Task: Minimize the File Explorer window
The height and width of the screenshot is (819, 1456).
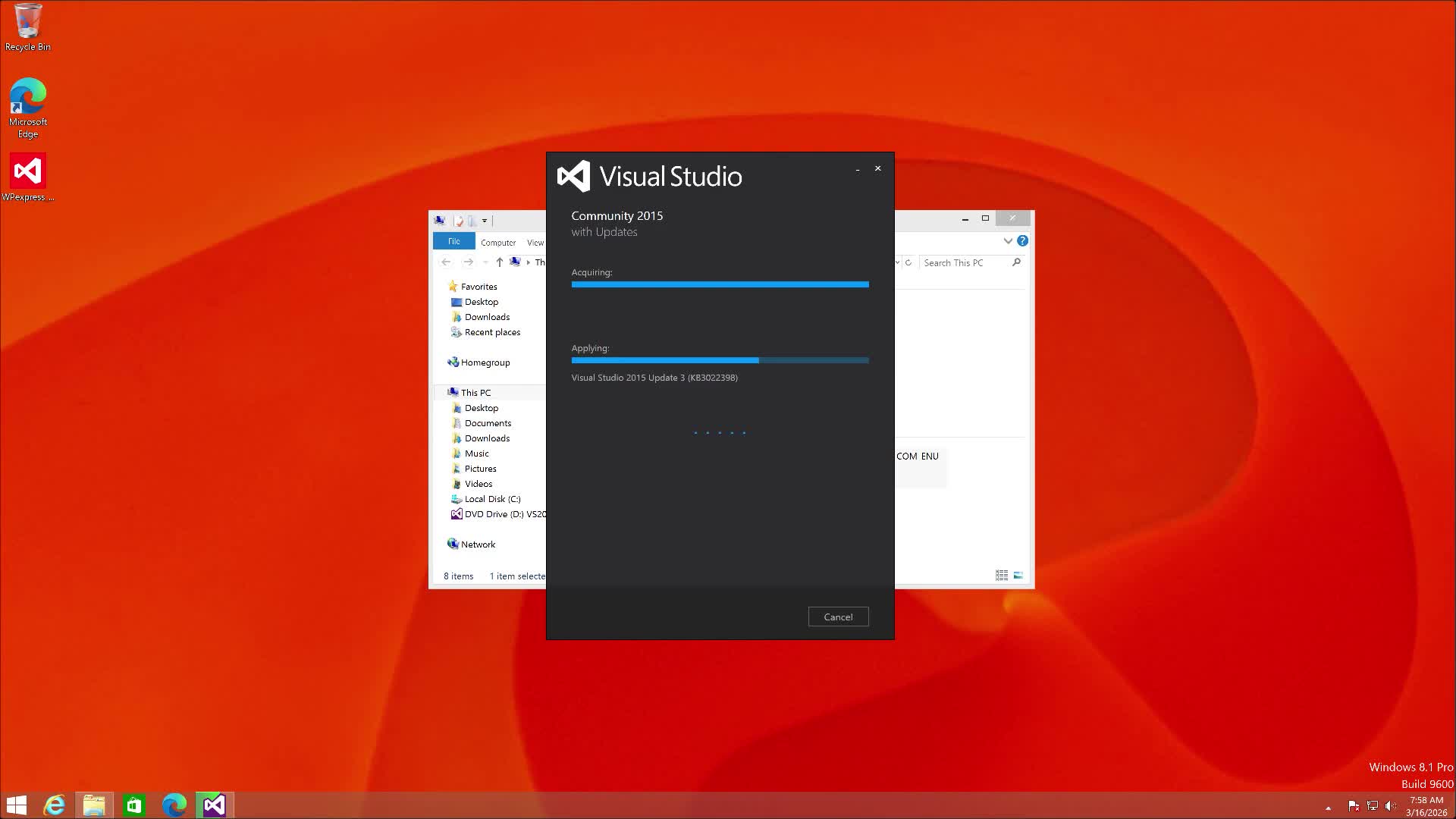Action: pos(965,219)
